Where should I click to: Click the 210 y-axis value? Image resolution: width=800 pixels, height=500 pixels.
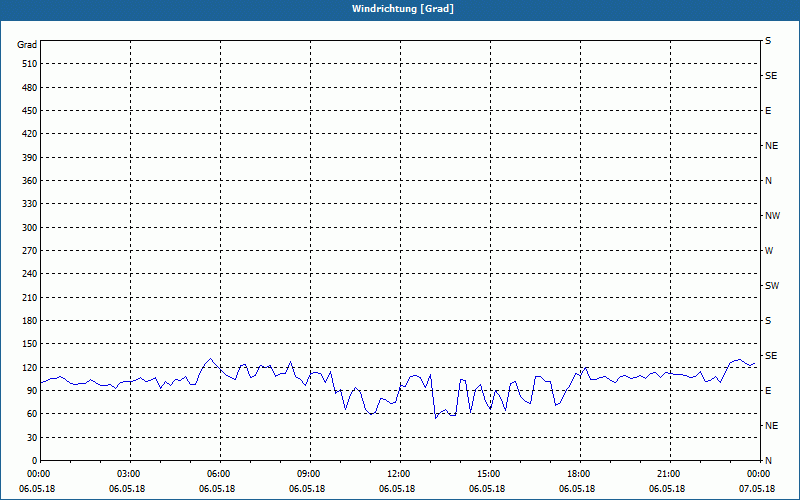coord(30,297)
